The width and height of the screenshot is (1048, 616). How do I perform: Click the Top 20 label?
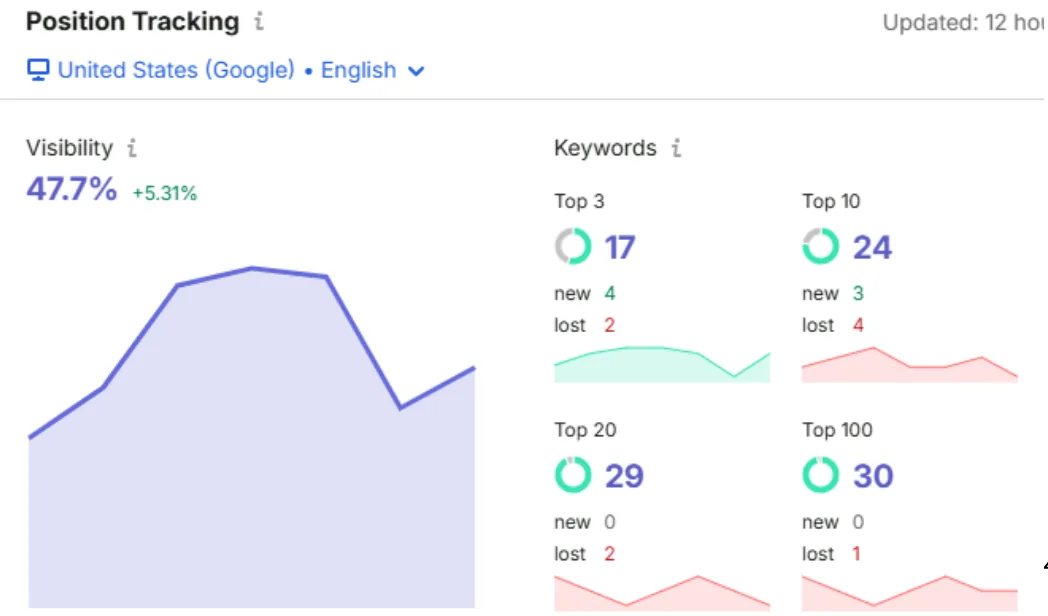click(585, 430)
